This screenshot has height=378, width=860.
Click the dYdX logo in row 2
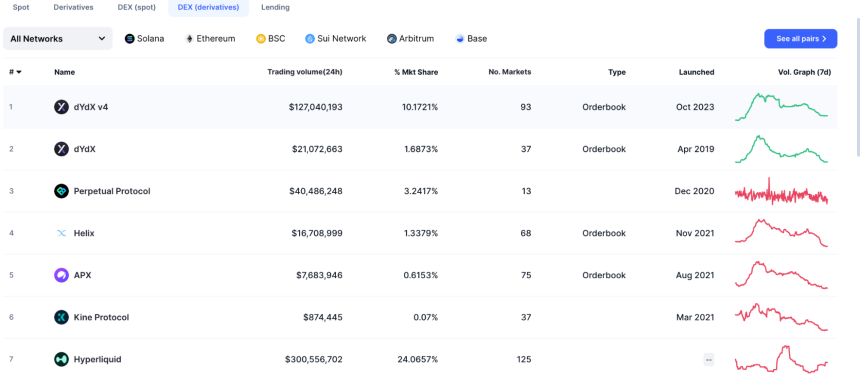point(61,149)
